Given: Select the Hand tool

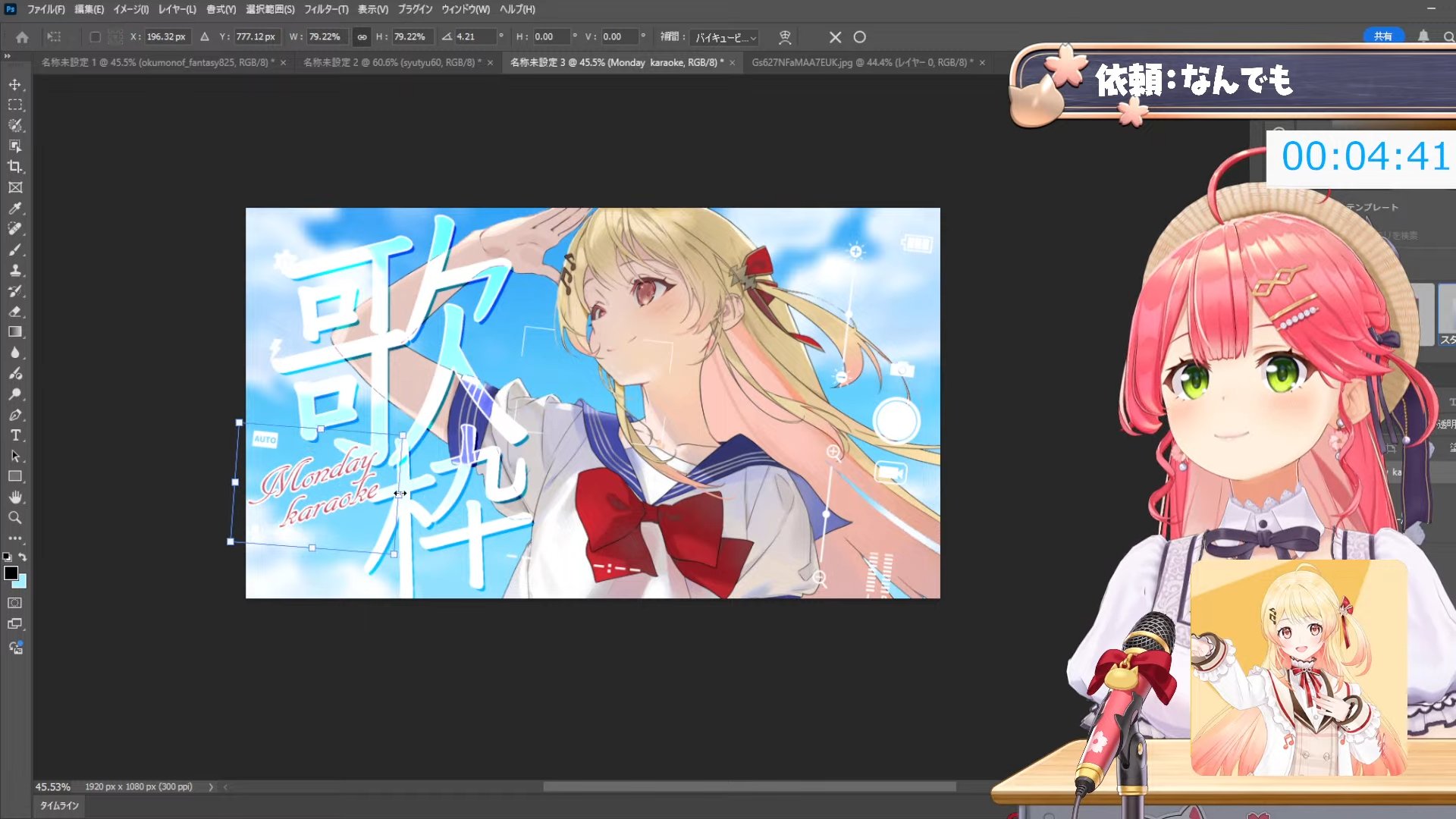Looking at the screenshot, I should (x=15, y=497).
